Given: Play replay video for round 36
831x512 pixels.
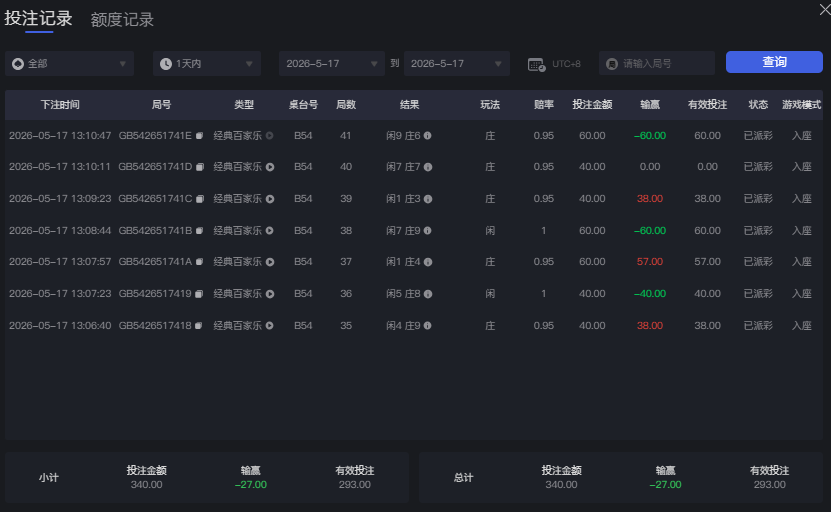Looking at the screenshot, I should pos(270,294).
